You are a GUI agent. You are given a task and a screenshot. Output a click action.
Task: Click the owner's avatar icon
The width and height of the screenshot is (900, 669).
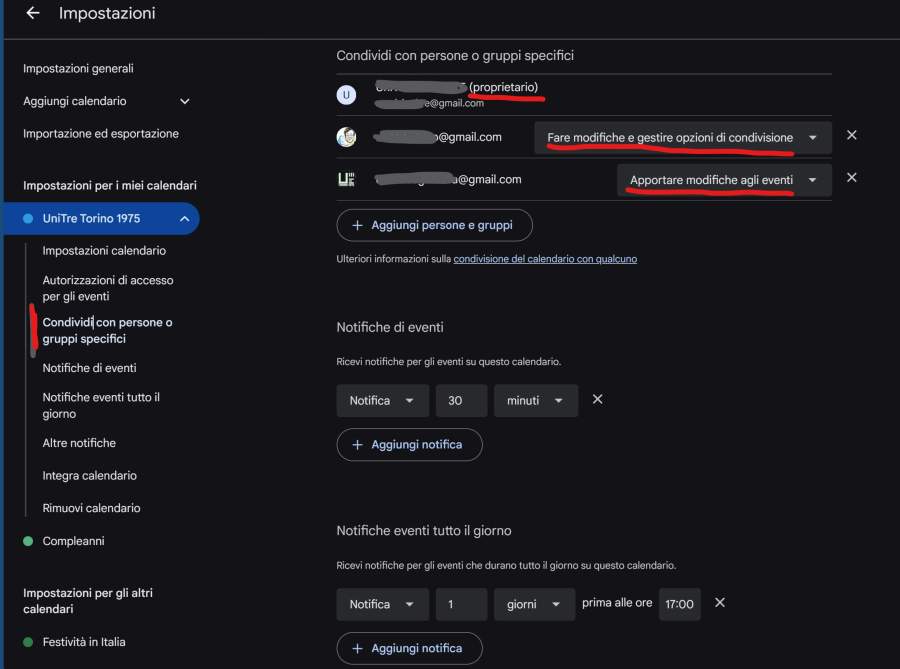tap(347, 95)
